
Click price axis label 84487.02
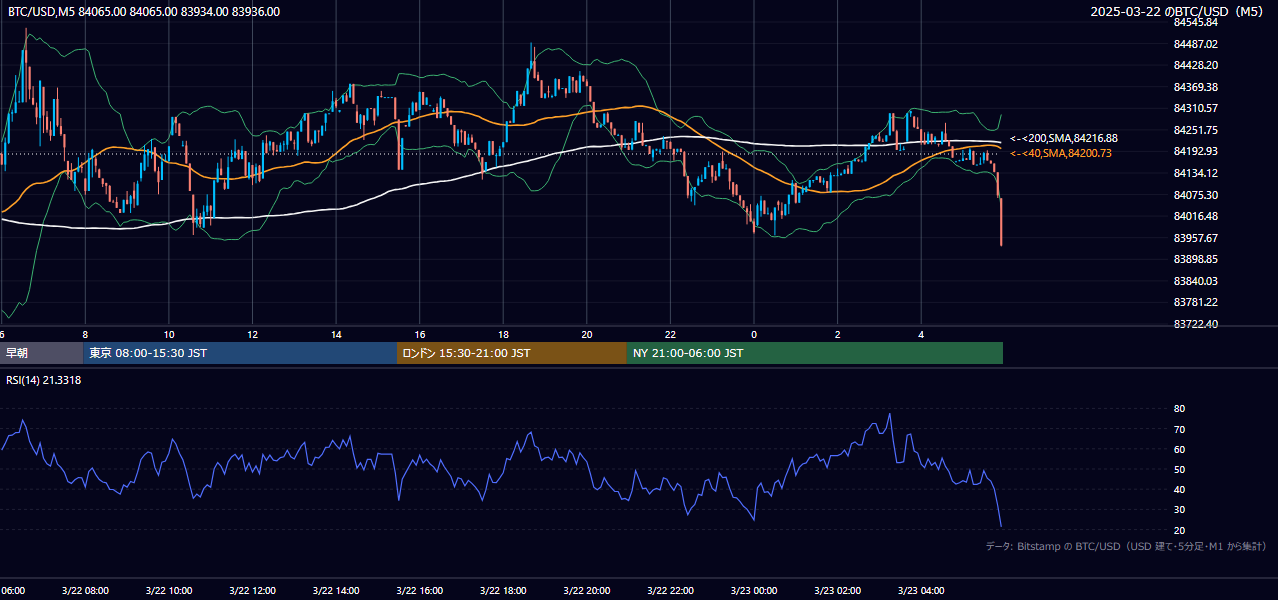(1195, 44)
